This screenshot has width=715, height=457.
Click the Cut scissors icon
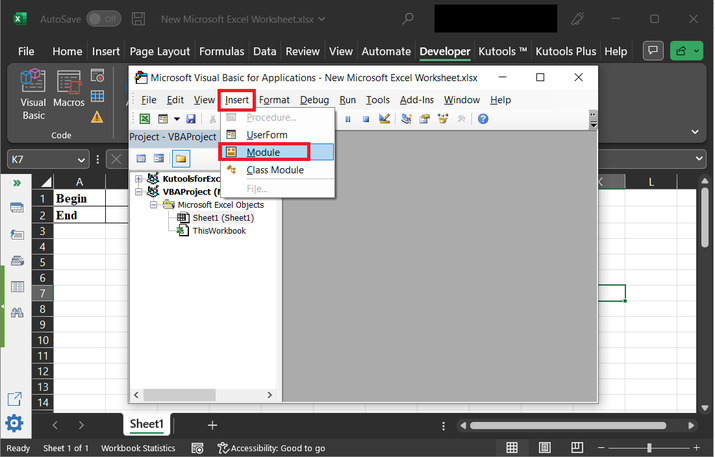coord(212,119)
